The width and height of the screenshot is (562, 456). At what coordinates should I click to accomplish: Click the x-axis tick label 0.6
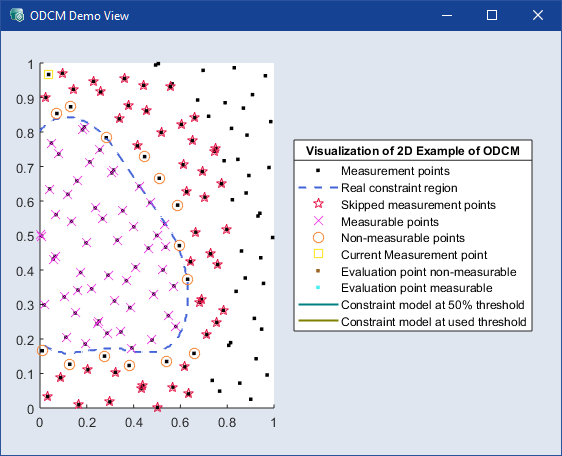(x=180, y=423)
